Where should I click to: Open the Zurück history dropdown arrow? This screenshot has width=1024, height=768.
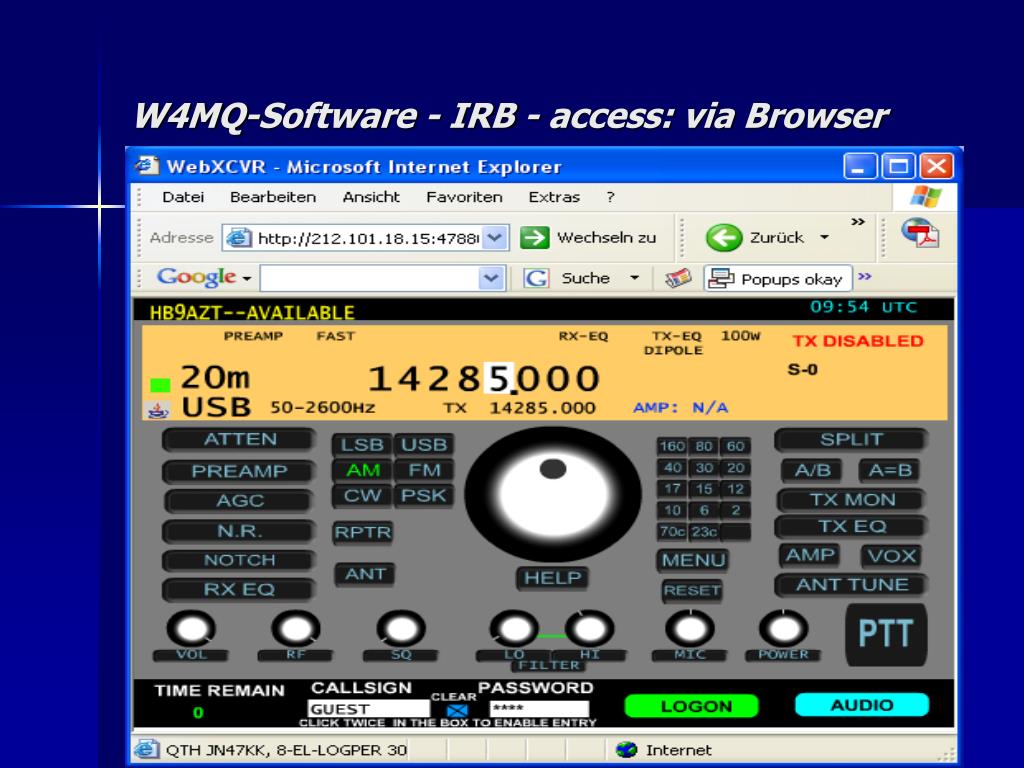click(824, 237)
